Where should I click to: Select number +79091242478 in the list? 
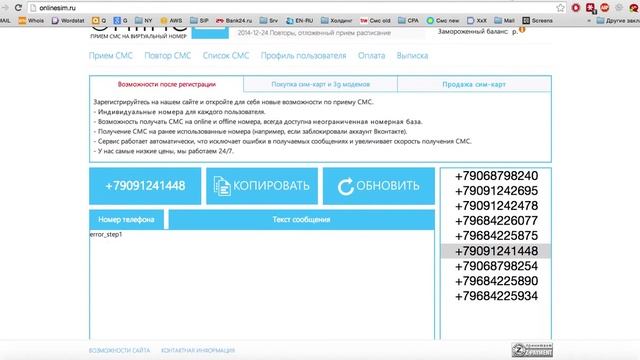tap(496, 206)
